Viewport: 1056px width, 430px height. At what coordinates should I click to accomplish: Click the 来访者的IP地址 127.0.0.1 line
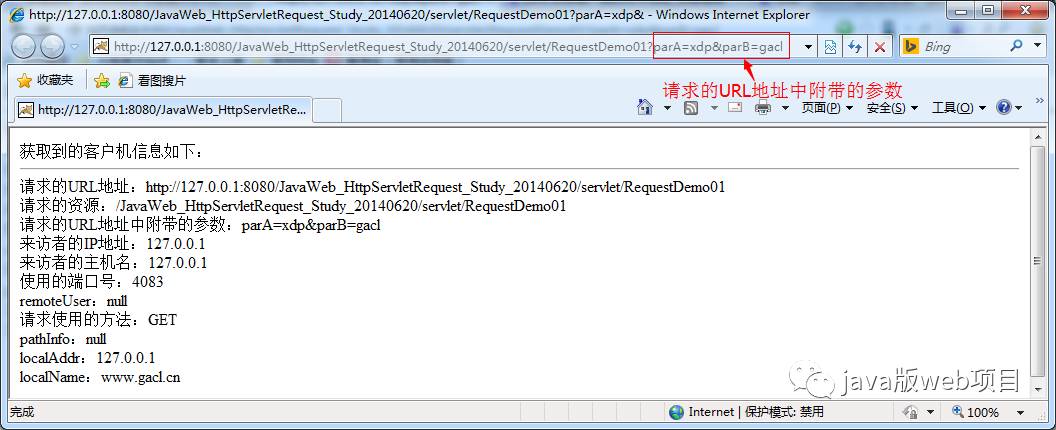(x=112, y=243)
